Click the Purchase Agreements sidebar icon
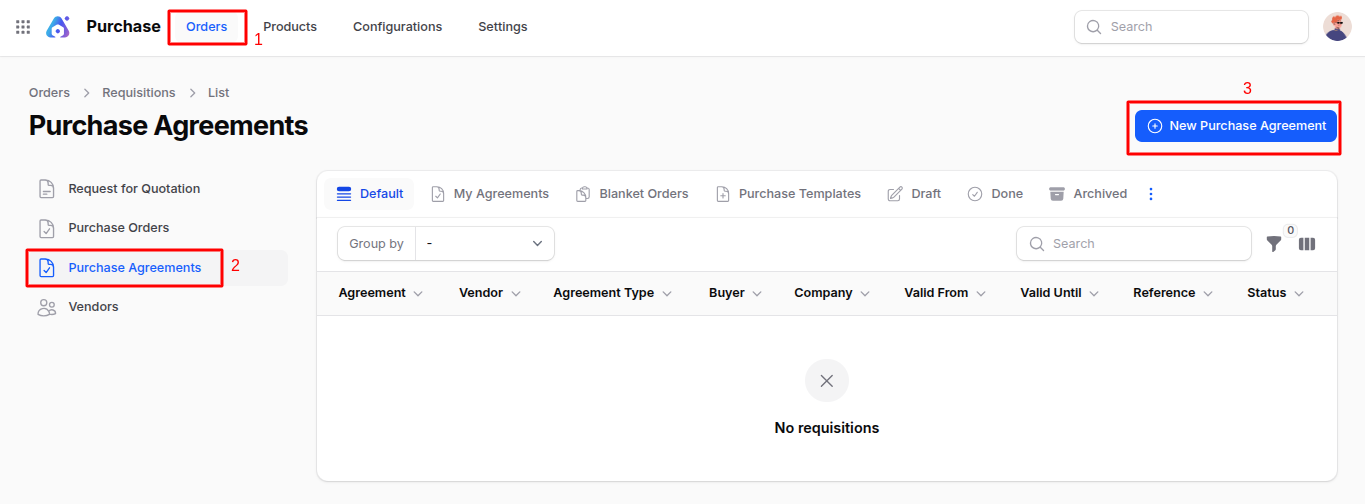Viewport: 1365px width, 504px height. pyautogui.click(x=46, y=268)
